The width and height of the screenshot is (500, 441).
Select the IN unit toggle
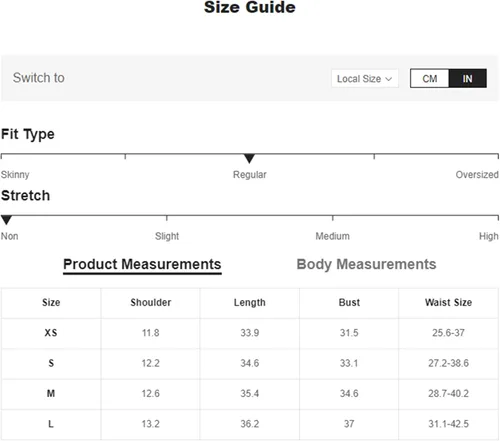(468, 79)
